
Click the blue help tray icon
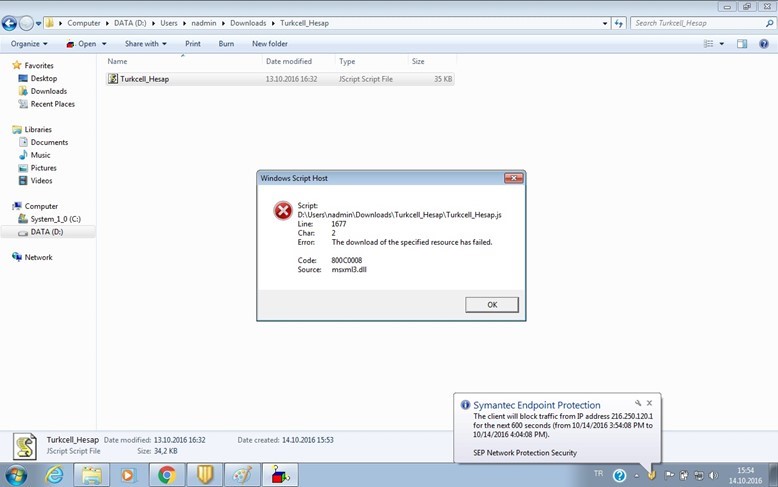tap(619, 476)
